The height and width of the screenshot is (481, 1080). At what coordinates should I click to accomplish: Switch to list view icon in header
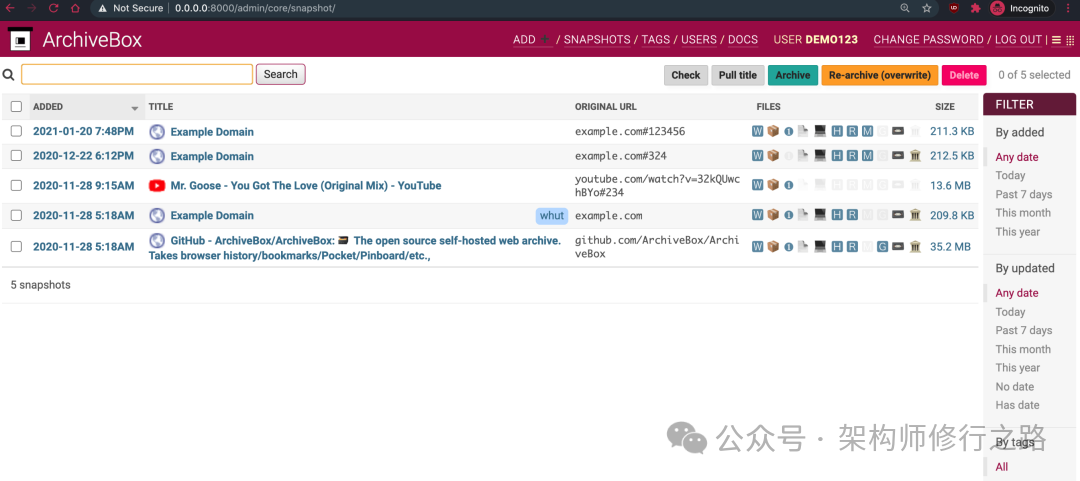(1056, 40)
